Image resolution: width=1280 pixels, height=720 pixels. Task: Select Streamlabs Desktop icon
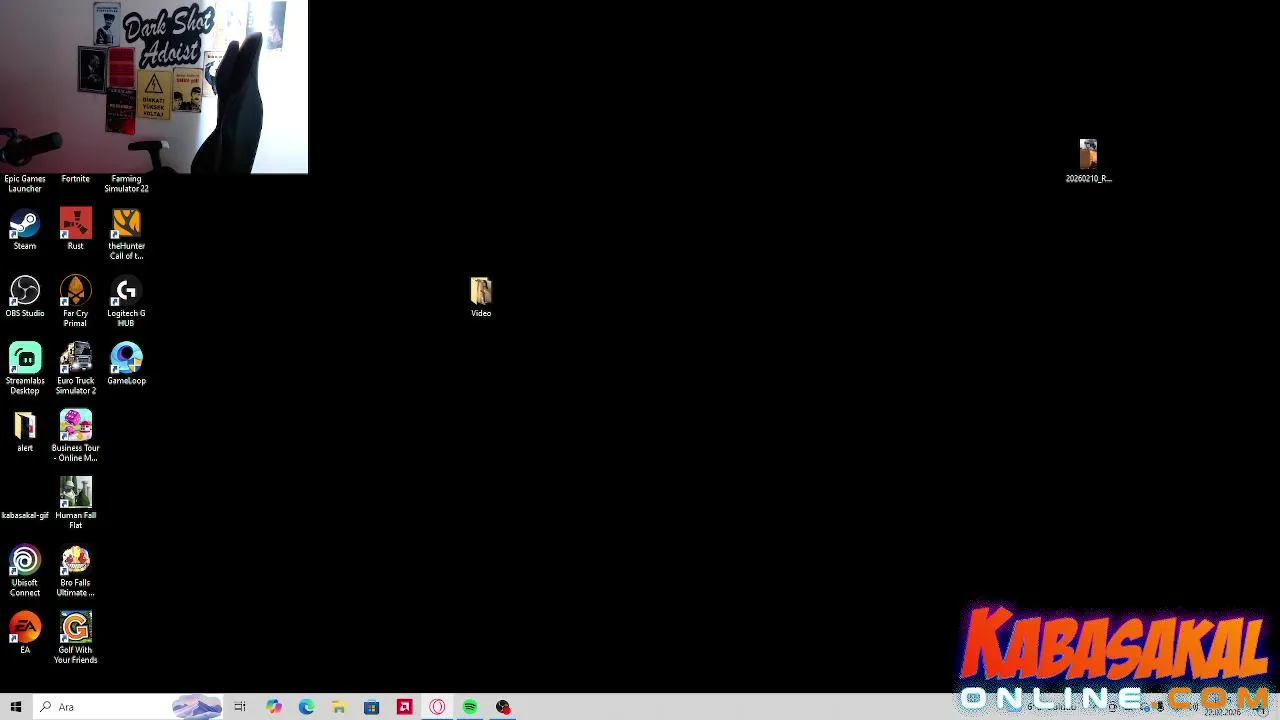(25, 358)
